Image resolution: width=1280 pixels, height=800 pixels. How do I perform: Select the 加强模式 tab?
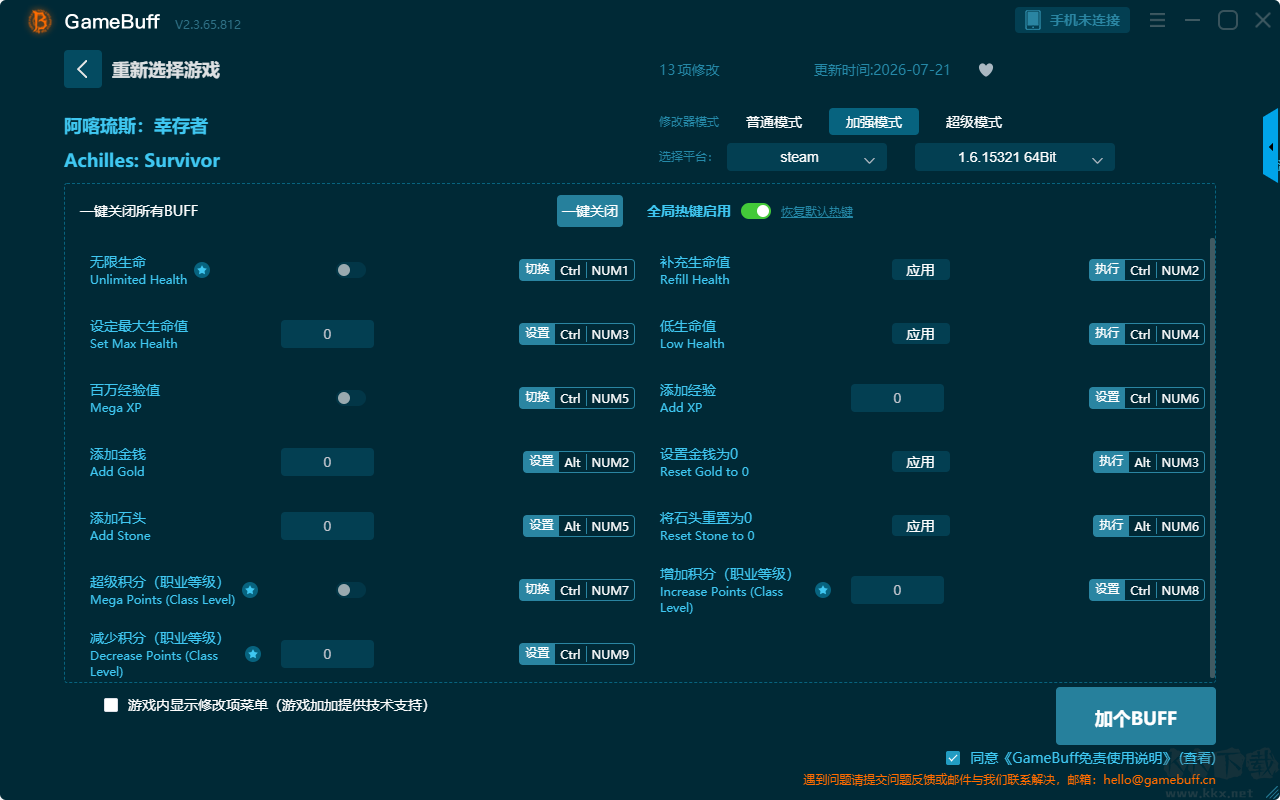pos(874,122)
